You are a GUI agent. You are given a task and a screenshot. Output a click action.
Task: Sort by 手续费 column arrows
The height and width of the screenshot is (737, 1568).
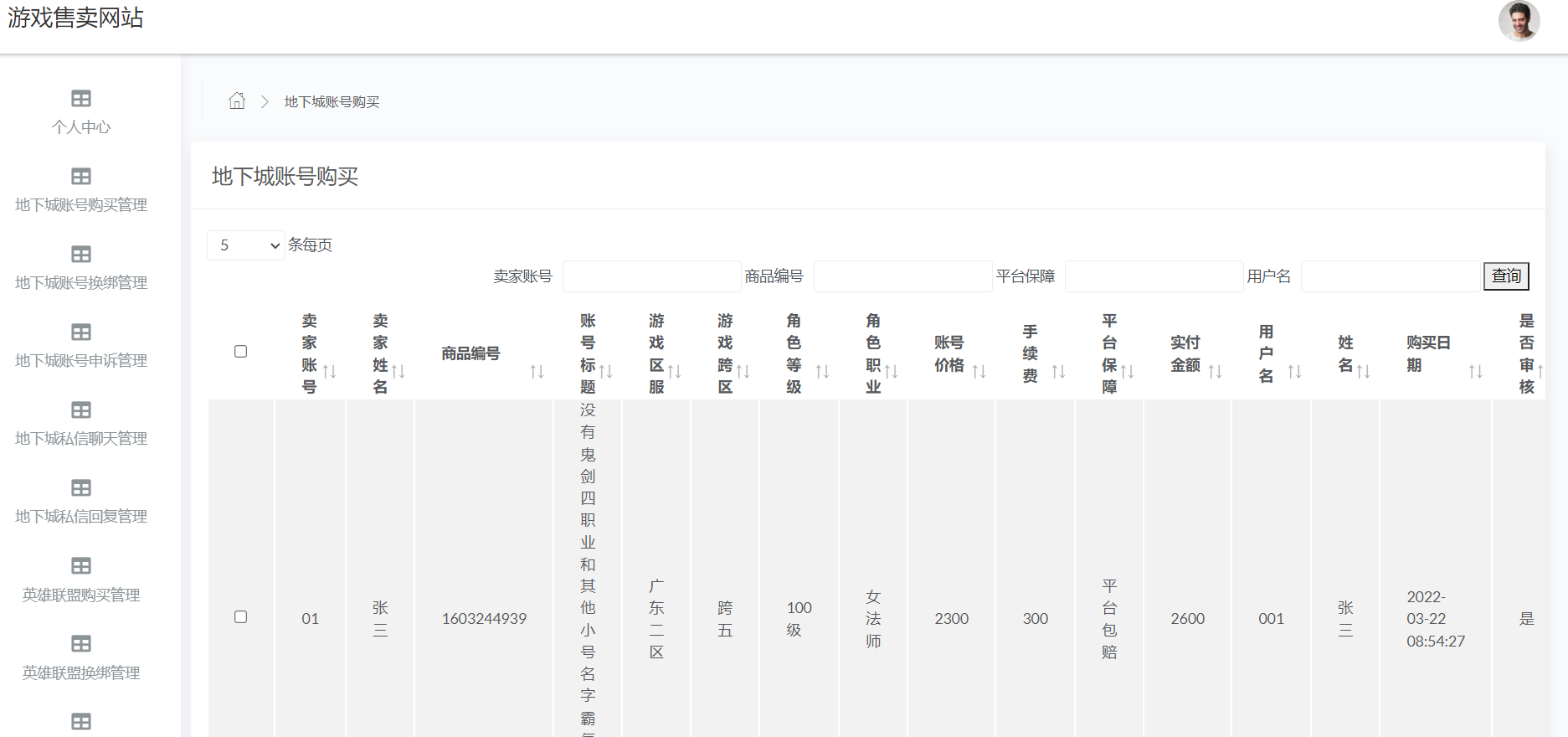[x=1059, y=371]
